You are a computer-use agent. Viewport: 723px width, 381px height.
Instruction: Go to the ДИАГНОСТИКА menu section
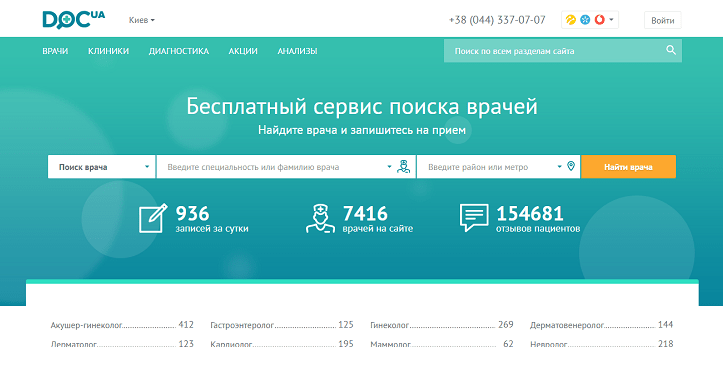(179, 51)
